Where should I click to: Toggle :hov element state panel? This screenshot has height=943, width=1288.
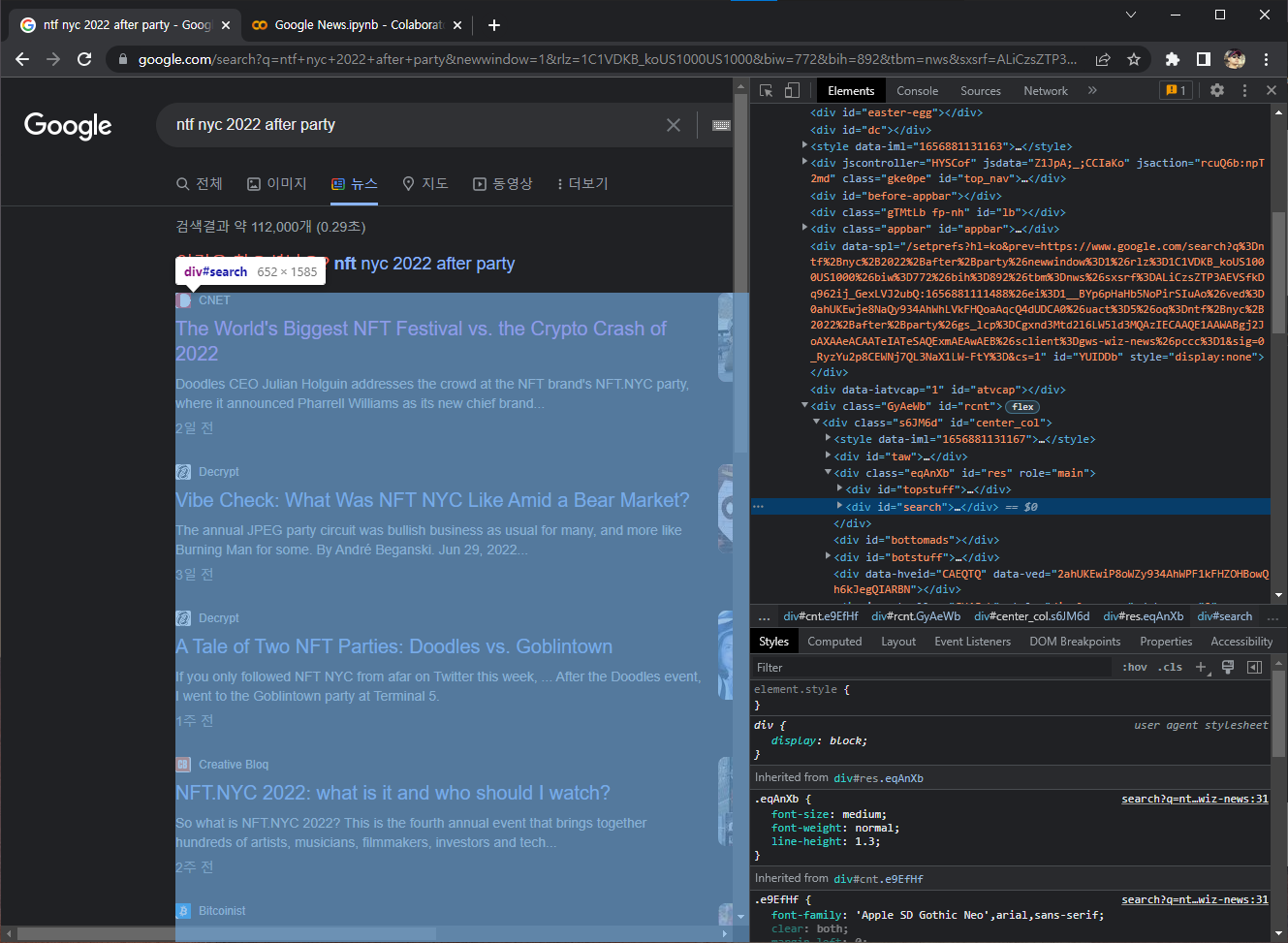pos(1134,667)
